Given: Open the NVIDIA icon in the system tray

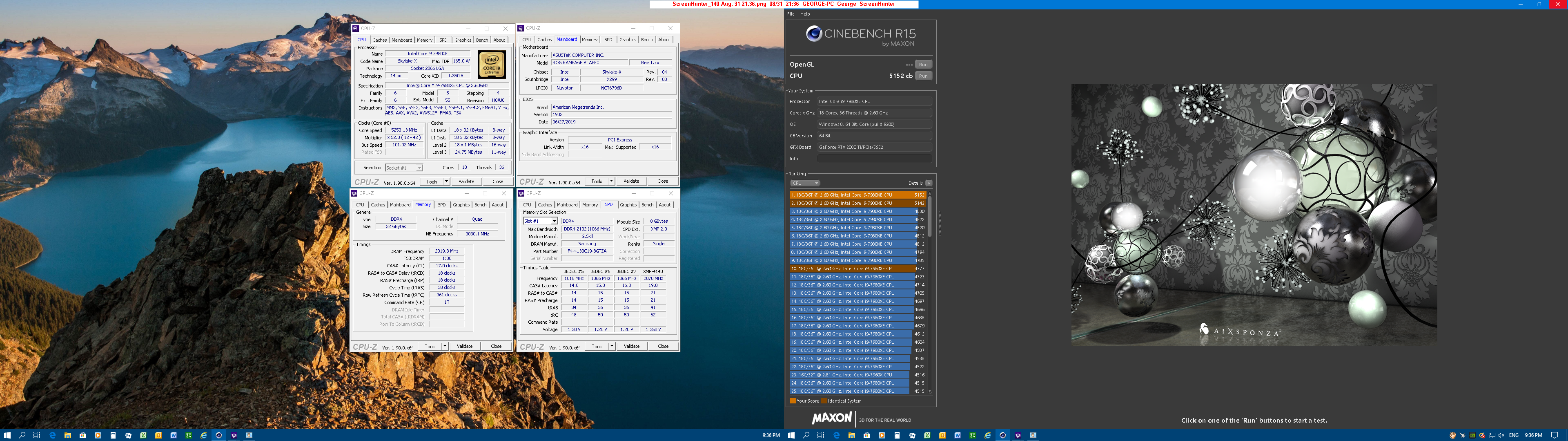Looking at the screenshot, I should pyautogui.click(x=1472, y=435).
